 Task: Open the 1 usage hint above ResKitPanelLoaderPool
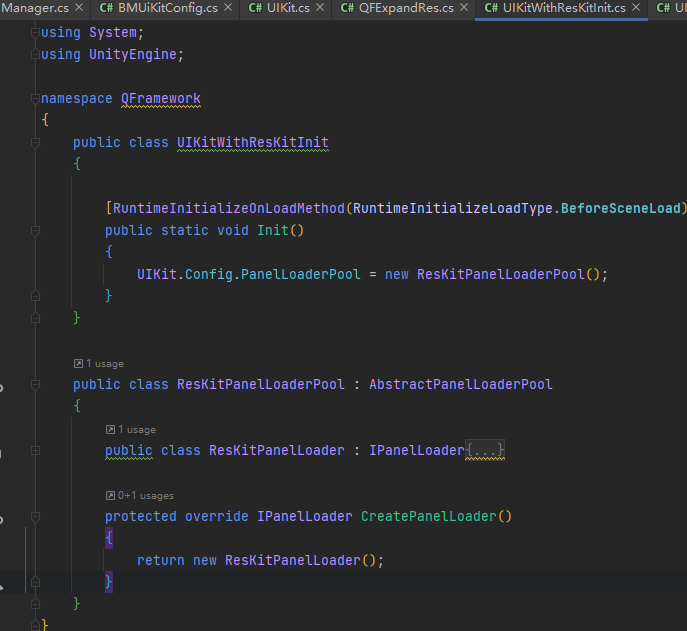(105, 364)
